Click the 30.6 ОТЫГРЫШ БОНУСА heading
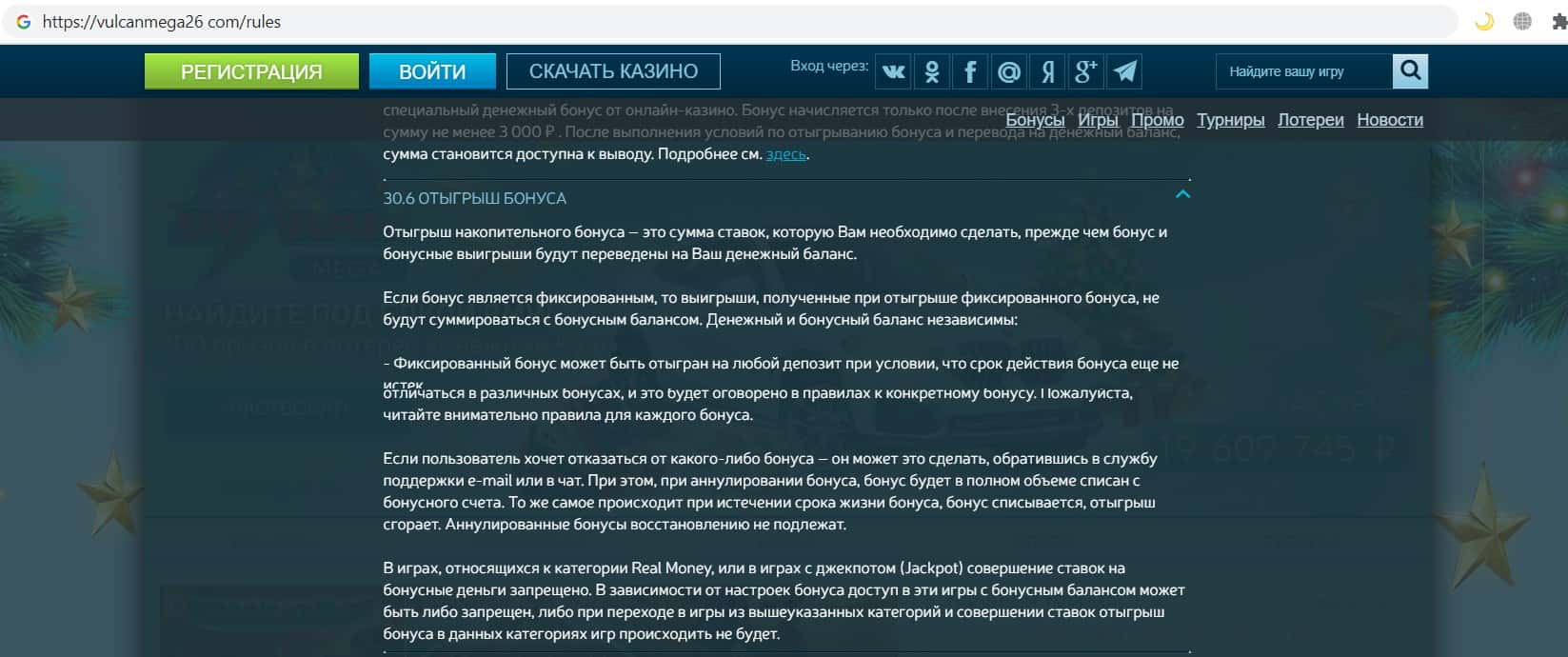Viewport: 1568px width, 657px height. click(x=474, y=198)
